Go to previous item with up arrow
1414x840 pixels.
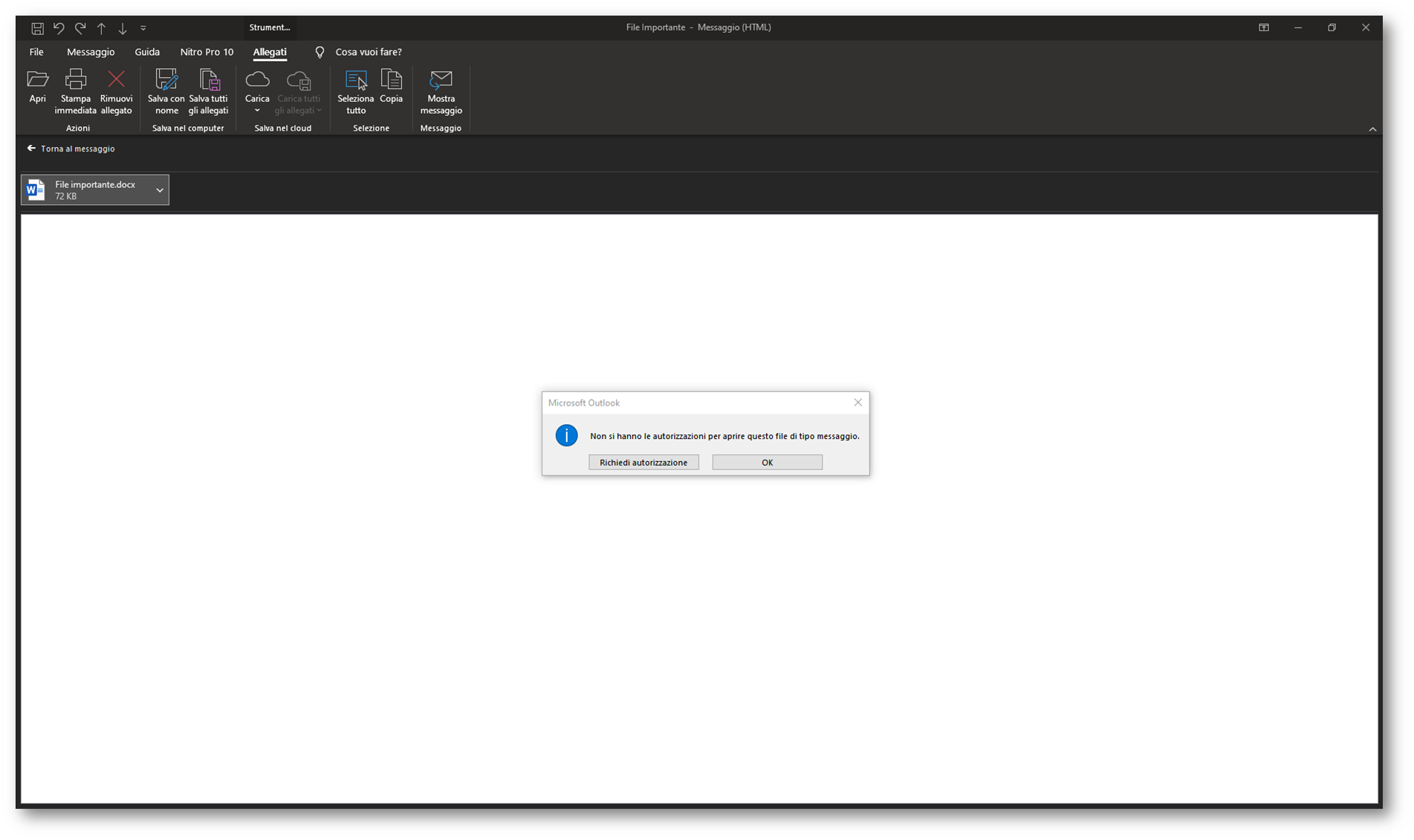(101, 28)
